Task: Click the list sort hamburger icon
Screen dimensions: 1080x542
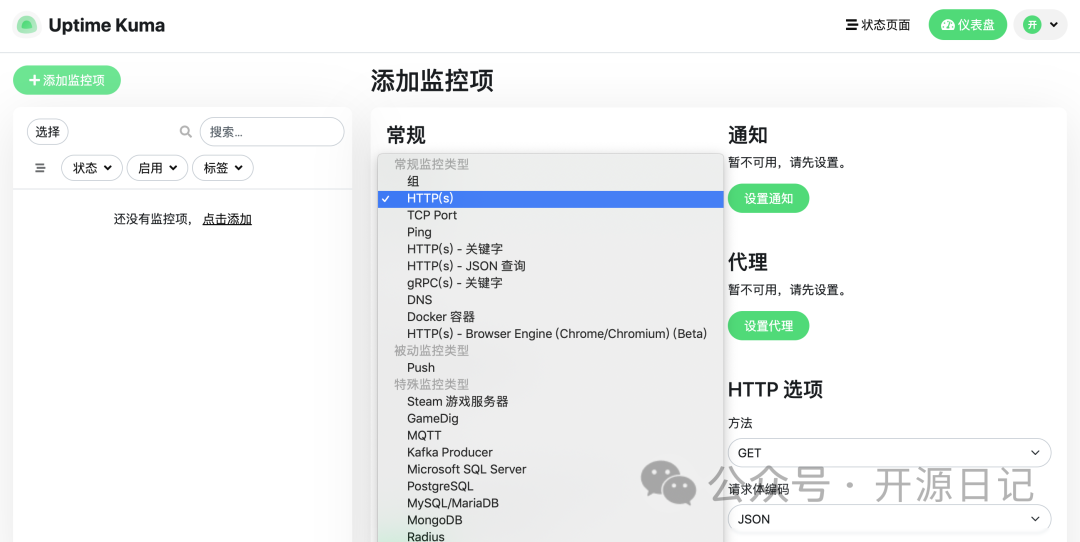Action: click(x=41, y=168)
